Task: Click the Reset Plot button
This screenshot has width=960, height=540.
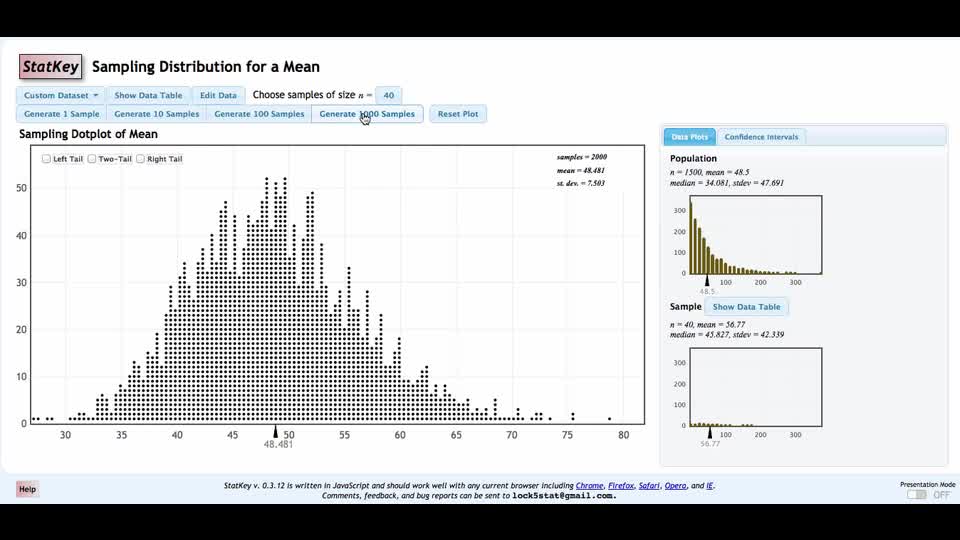Action: point(458,114)
